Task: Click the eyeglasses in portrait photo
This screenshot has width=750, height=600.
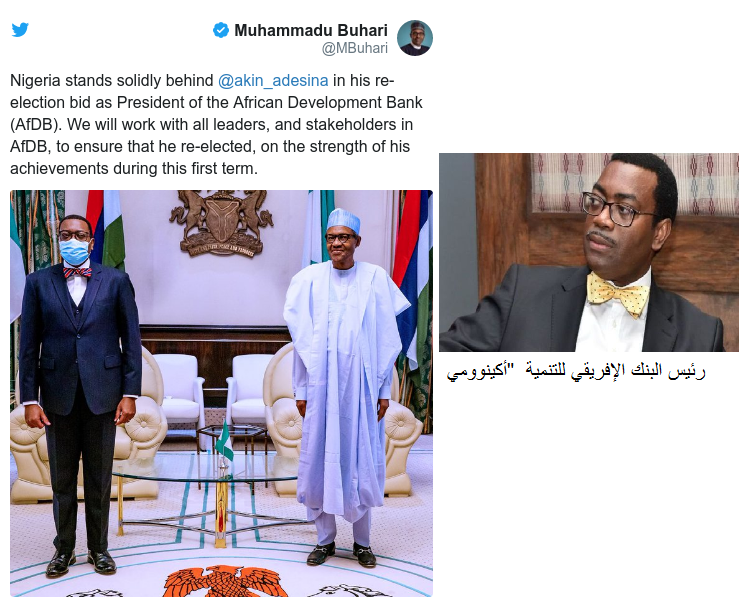Action: (x=617, y=209)
